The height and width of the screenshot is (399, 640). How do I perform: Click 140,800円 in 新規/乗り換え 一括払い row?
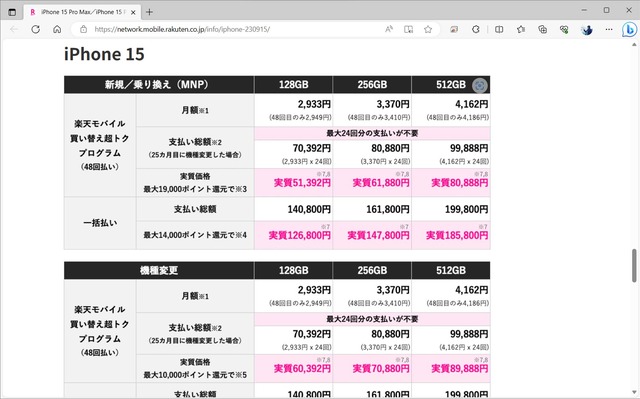[x=309, y=209]
